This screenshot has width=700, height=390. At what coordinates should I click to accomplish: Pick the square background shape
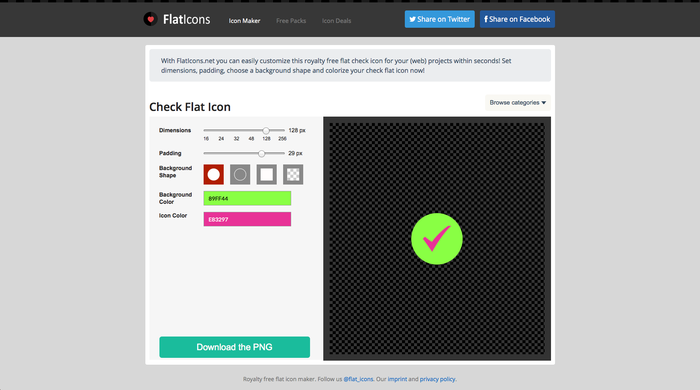click(x=267, y=174)
